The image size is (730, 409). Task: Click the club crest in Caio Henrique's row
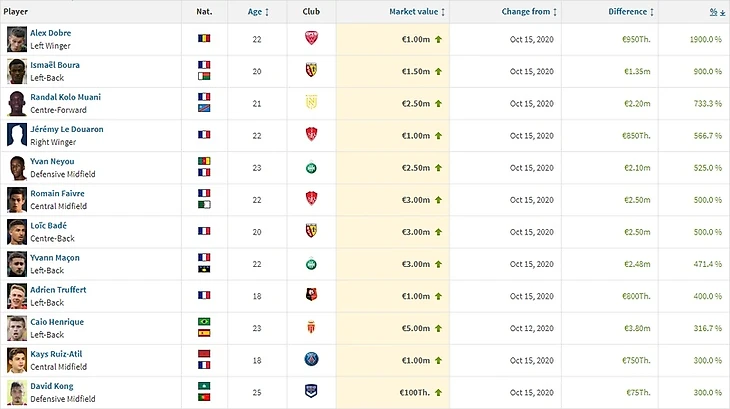311,326
